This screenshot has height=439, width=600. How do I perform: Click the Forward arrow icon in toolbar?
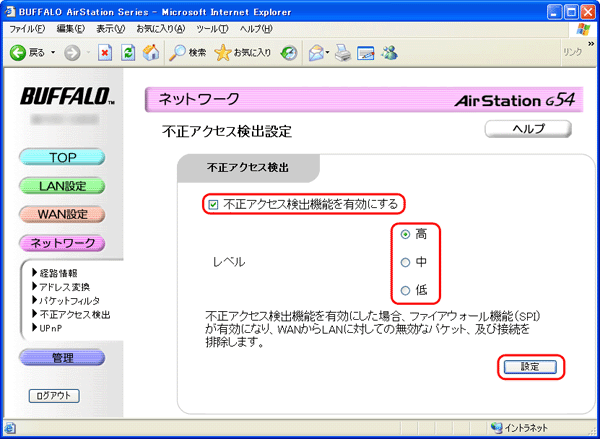72,53
